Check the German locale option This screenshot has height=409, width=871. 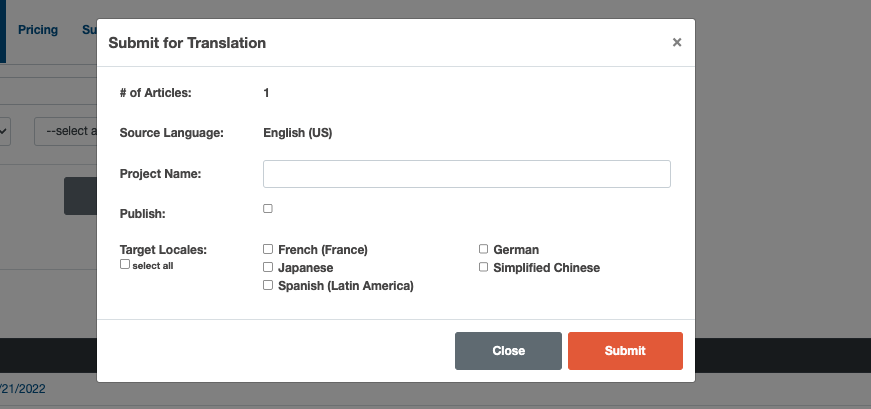(484, 249)
